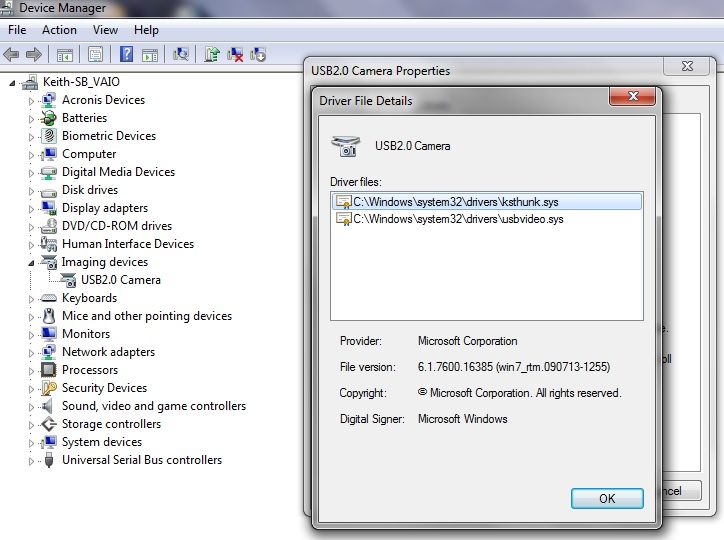Click the Uninstall device toolbar icon
This screenshot has height=540, width=724.
tap(235, 54)
